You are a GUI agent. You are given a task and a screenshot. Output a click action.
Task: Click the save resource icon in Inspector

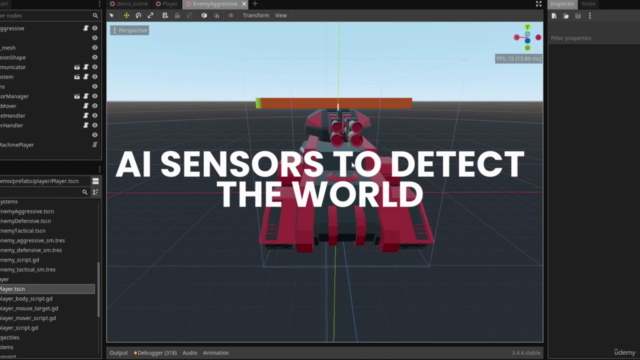pos(578,16)
